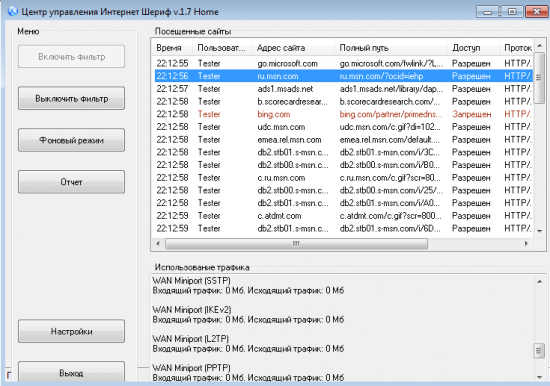Click the horizontal scrollbar right arrow
Image resolution: width=550 pixels, height=386 pixels.
pyautogui.click(x=526, y=244)
